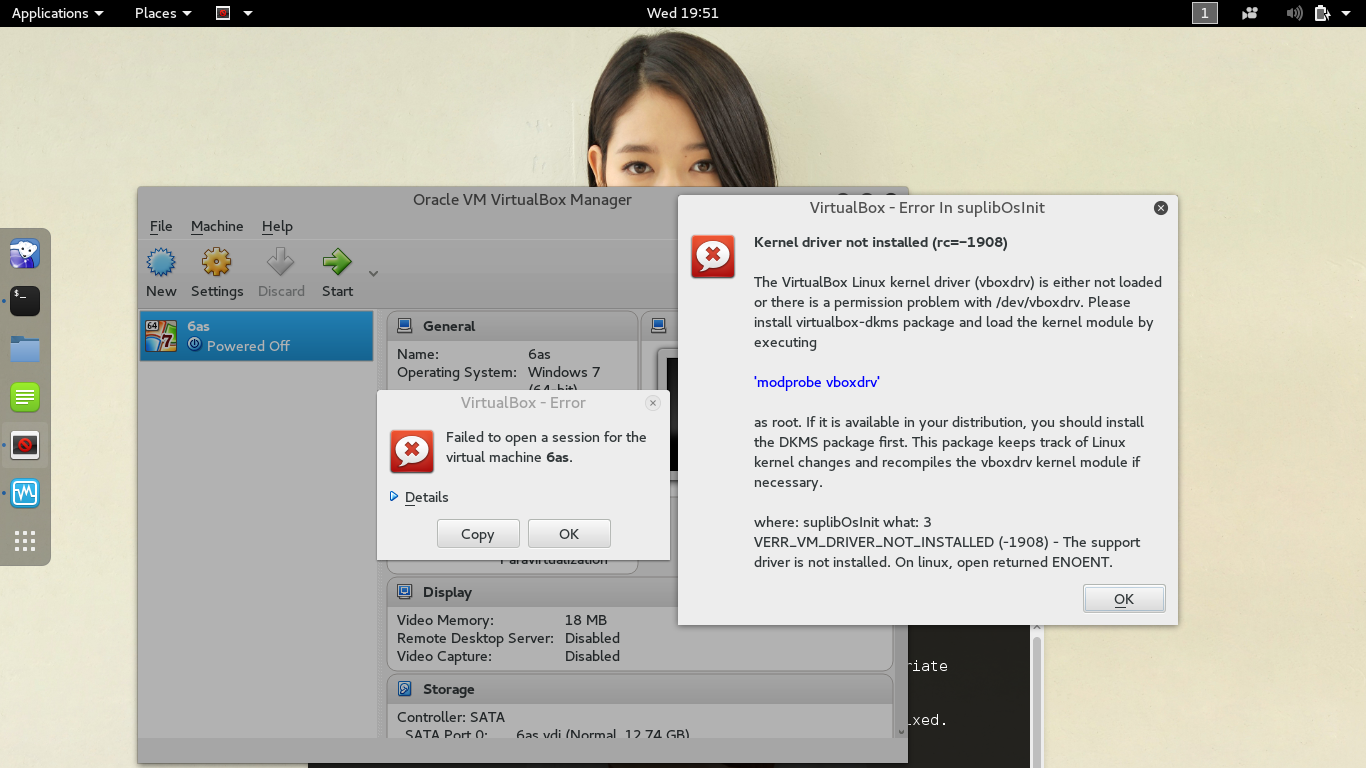Click the screen recorder camera icon in top bar

[1250, 13]
